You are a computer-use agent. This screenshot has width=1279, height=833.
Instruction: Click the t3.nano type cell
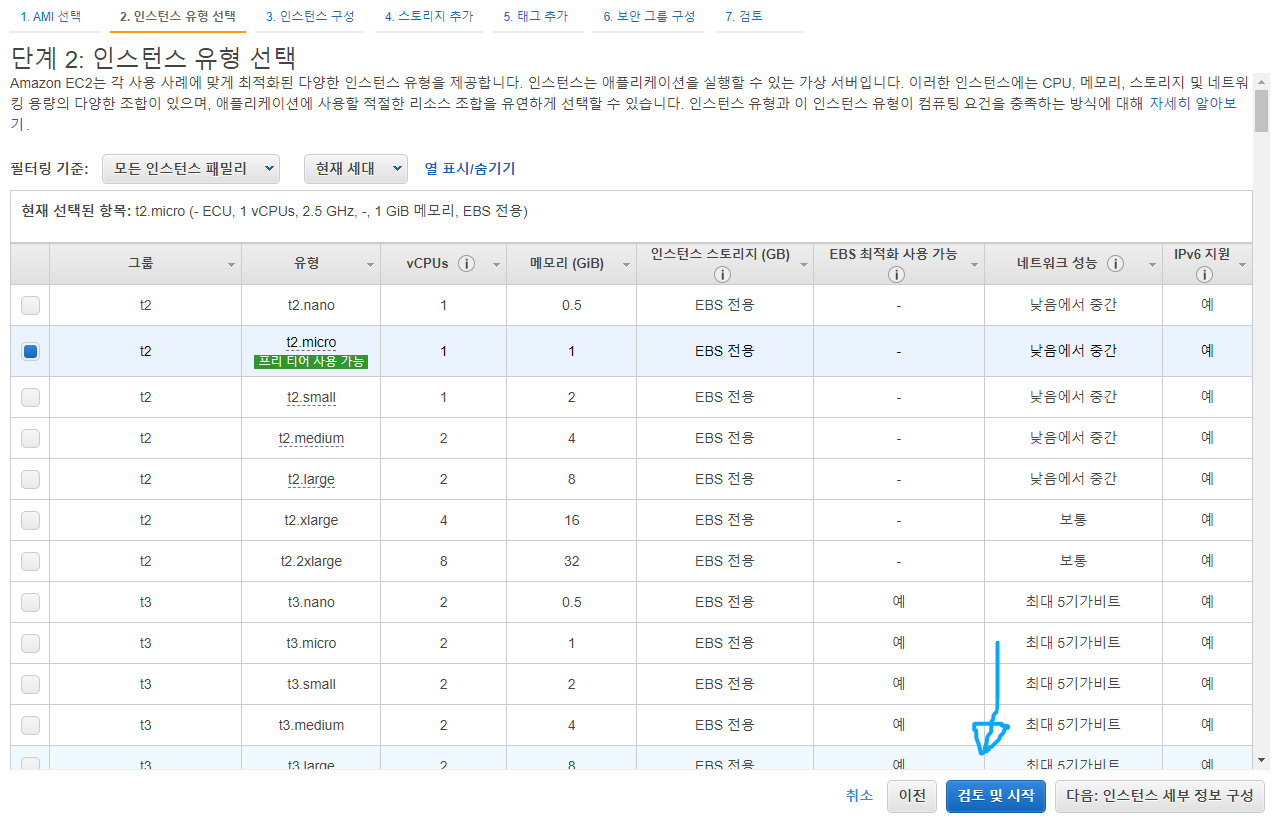(x=311, y=602)
